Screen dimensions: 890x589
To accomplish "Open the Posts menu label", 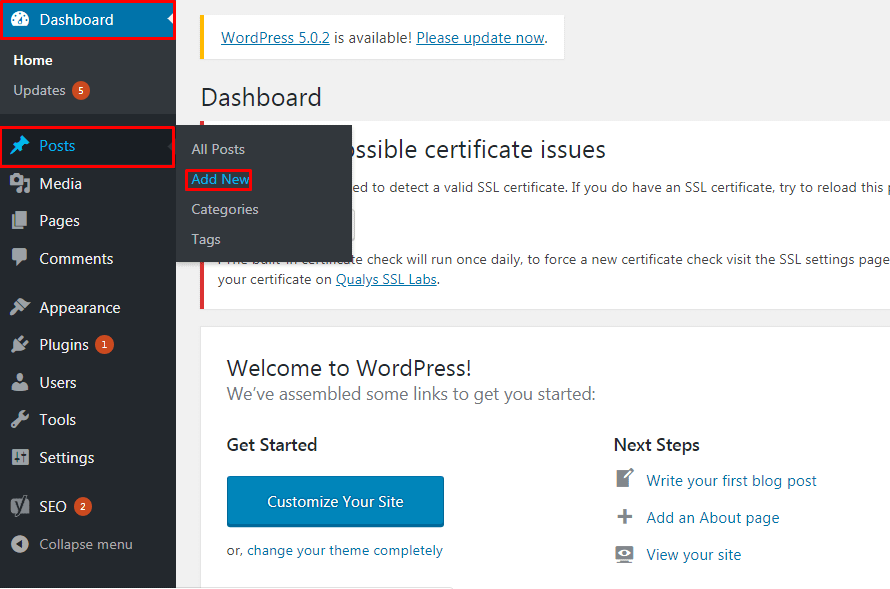I will click(x=57, y=146).
